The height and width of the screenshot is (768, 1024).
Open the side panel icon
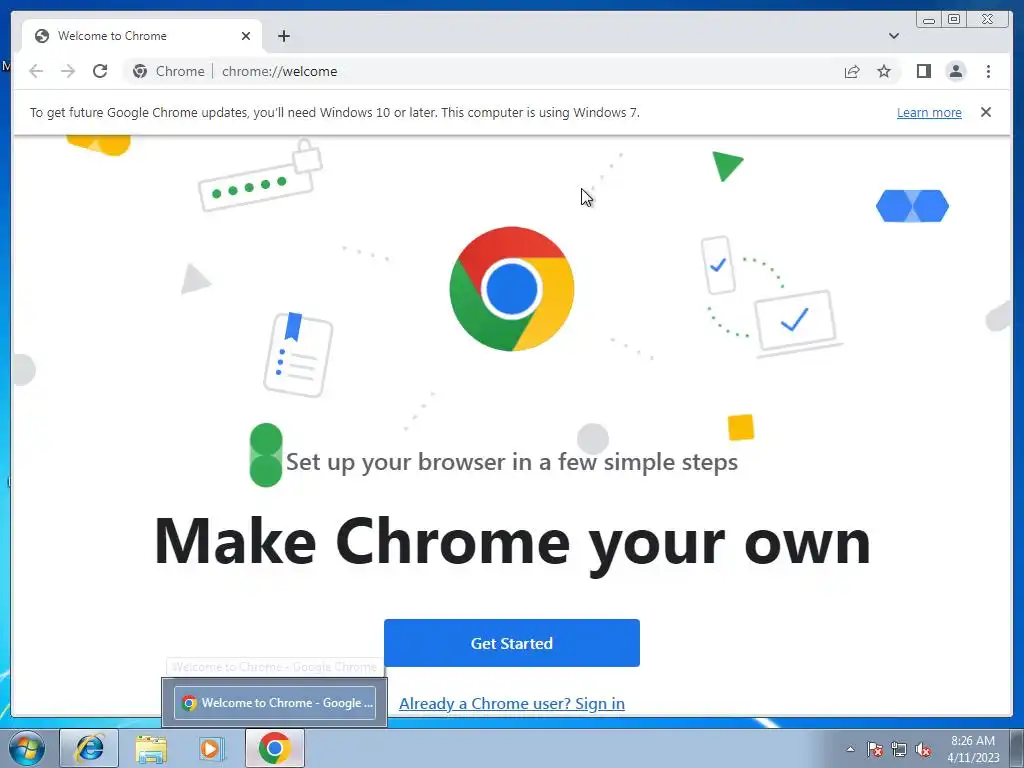(x=923, y=71)
